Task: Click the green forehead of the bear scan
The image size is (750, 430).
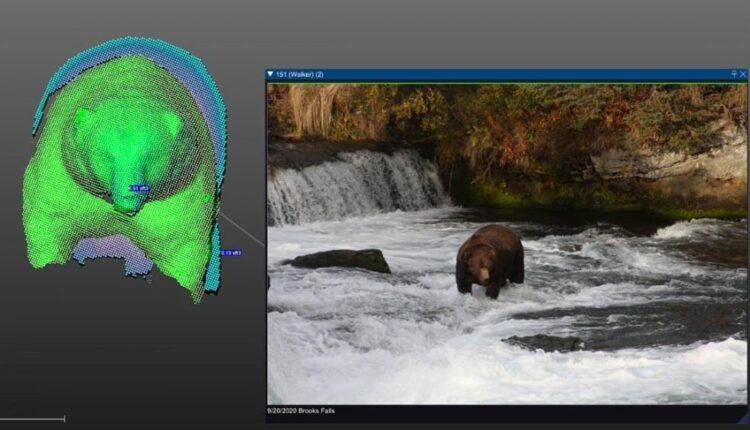Action: click(x=128, y=130)
